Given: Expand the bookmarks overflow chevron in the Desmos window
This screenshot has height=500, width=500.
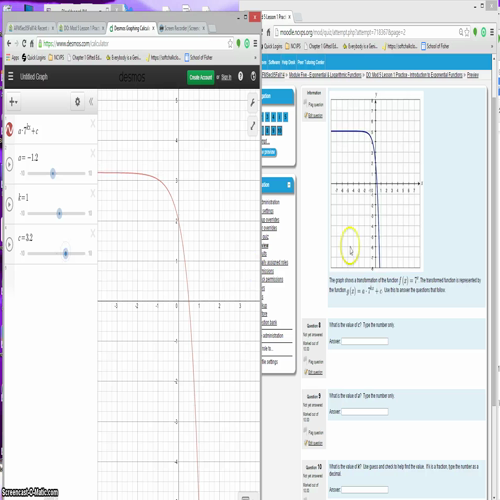Looking at the screenshot, I should pos(255,58).
